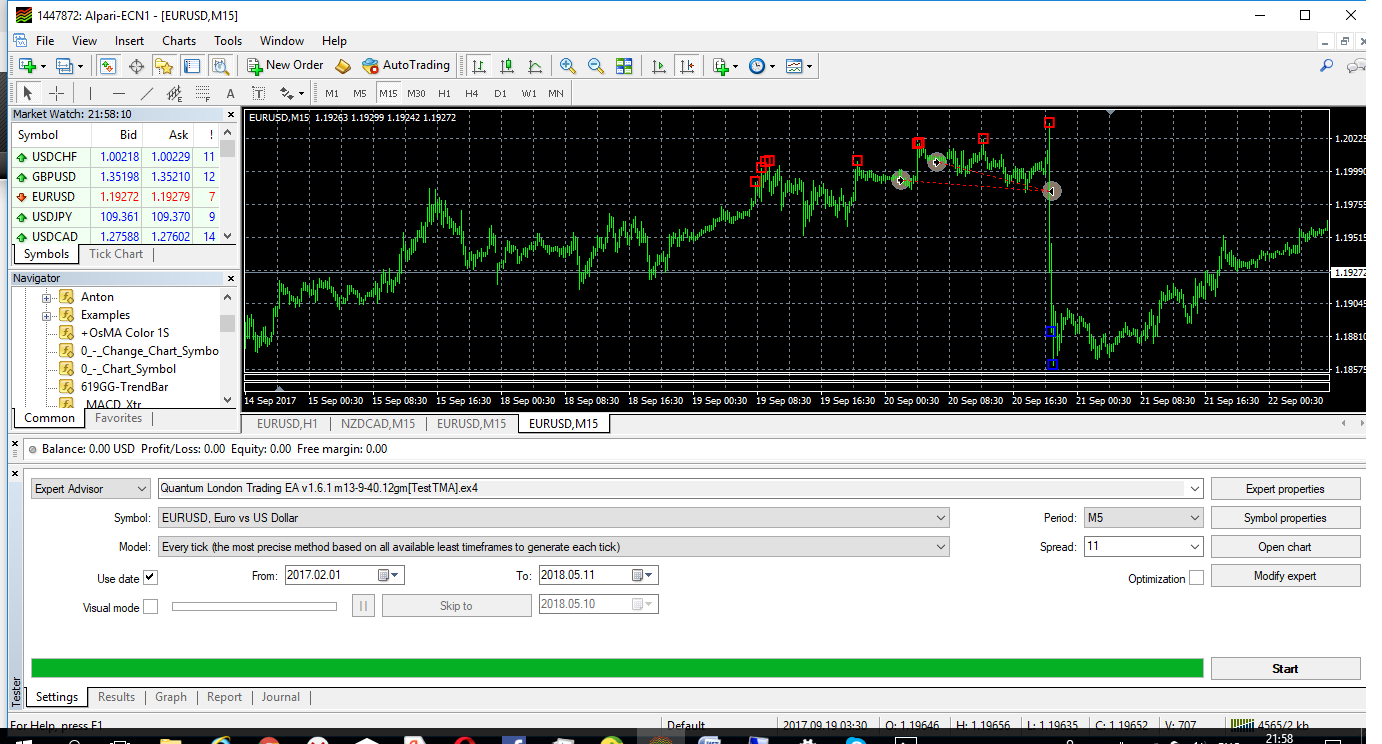
Task: Open the Quantum London Trading EA dropdown
Action: 1192,489
